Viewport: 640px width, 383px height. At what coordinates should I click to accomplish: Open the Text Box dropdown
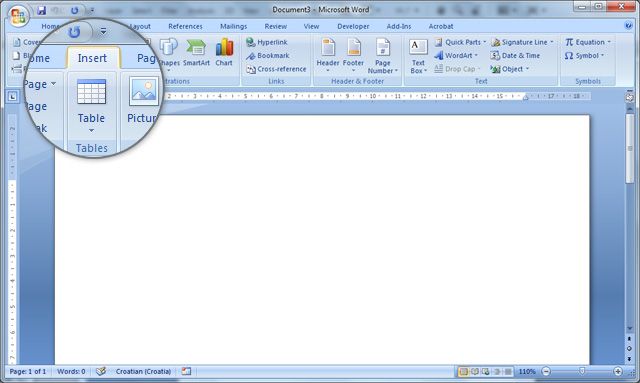point(418,56)
